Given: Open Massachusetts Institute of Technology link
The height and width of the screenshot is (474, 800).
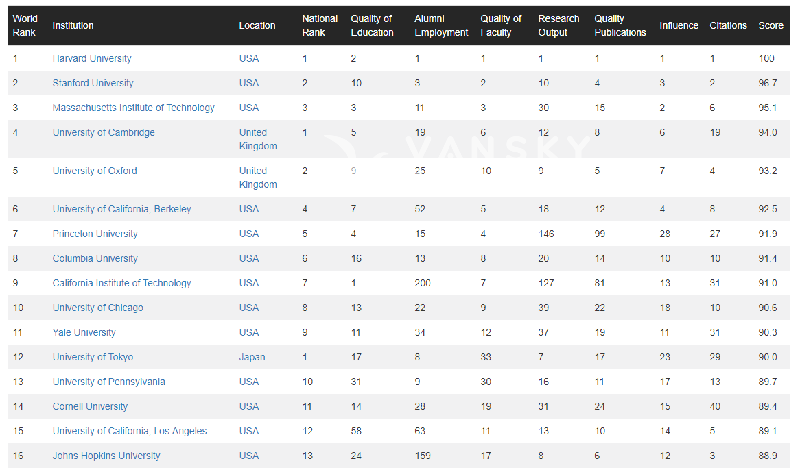Looking at the screenshot, I should (134, 108).
